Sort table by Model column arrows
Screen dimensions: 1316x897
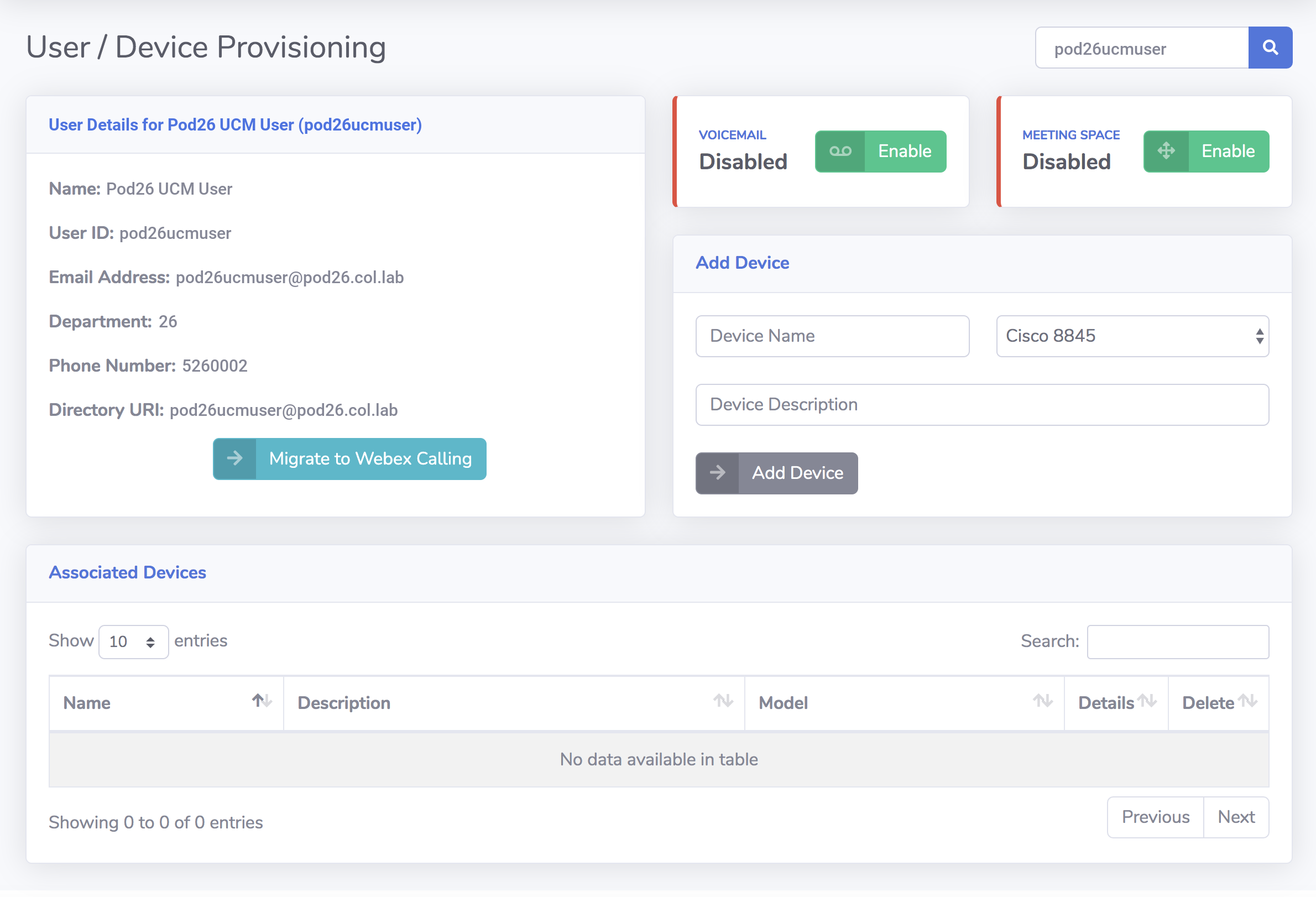pyautogui.click(x=1042, y=701)
